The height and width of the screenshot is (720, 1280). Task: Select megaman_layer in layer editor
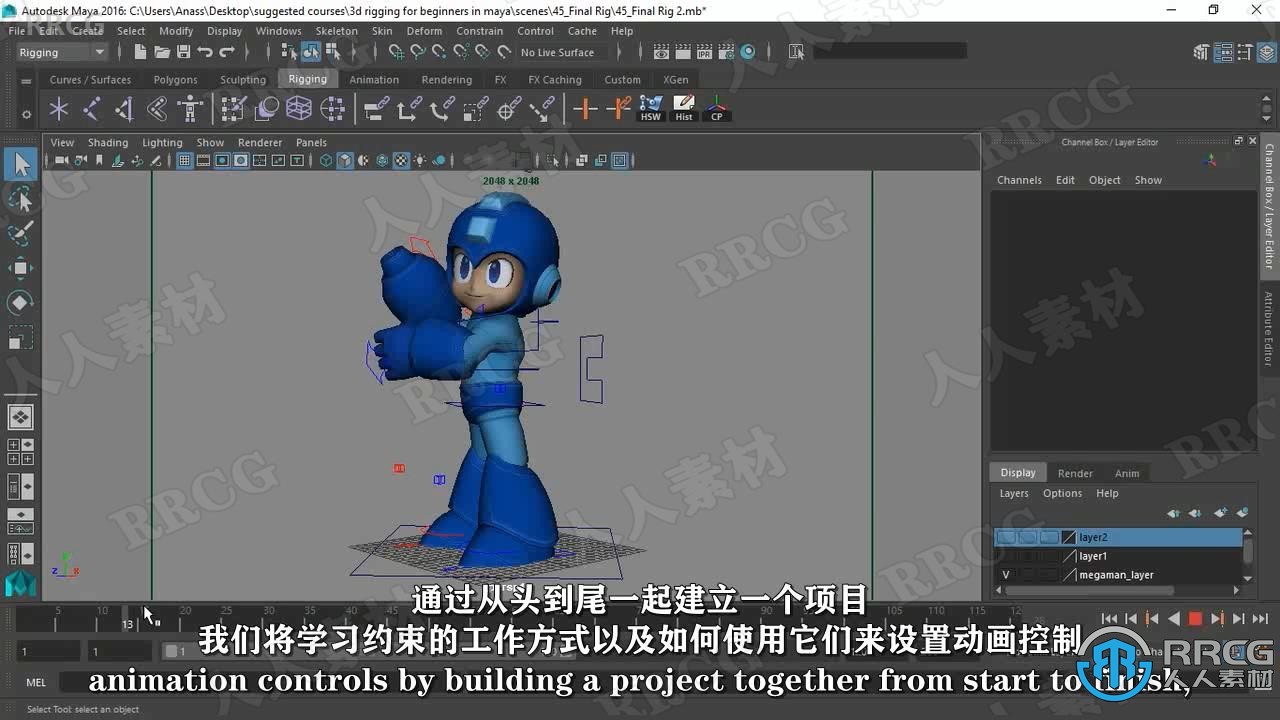coord(1118,575)
